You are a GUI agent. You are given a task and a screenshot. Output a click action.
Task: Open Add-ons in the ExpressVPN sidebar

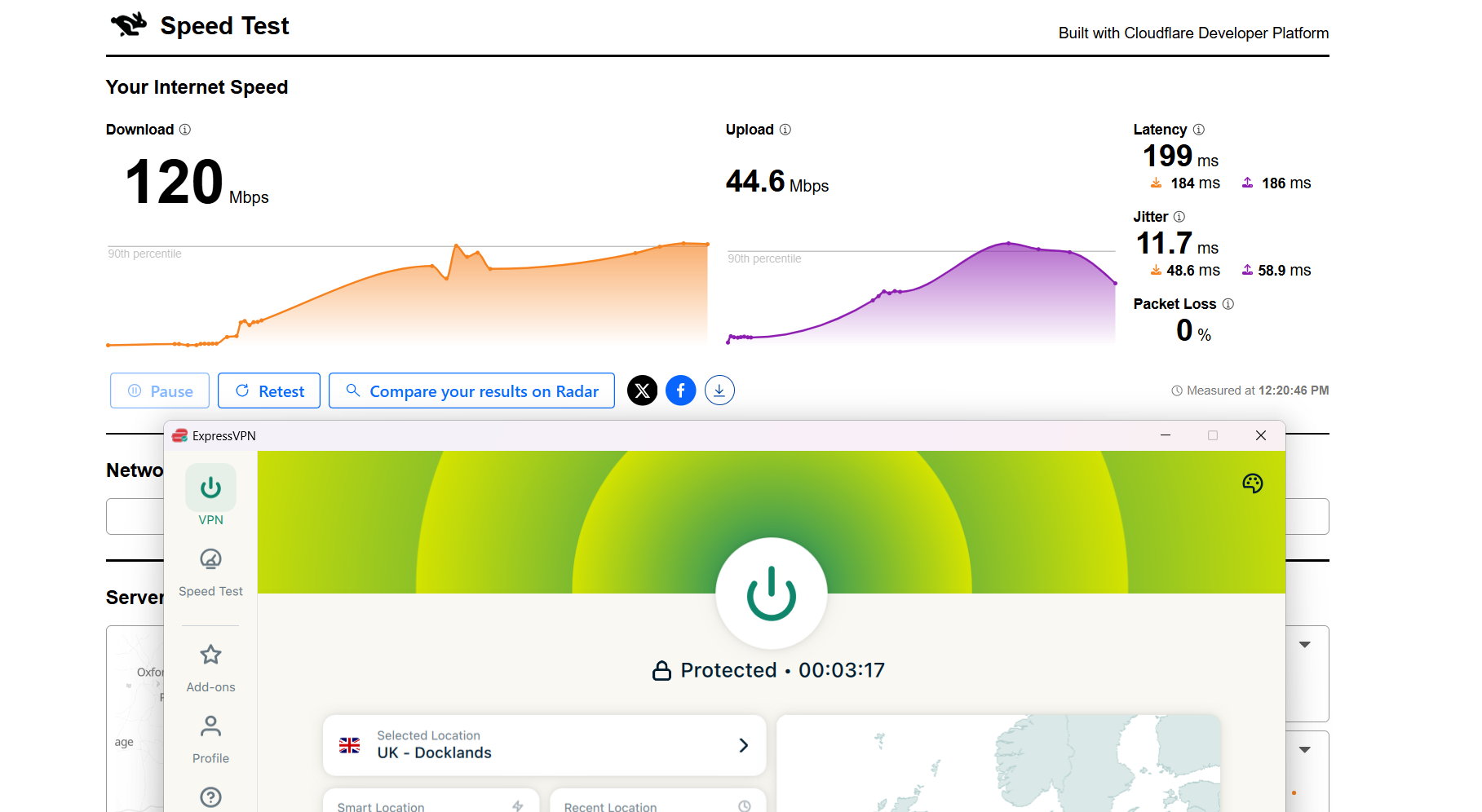[210, 664]
